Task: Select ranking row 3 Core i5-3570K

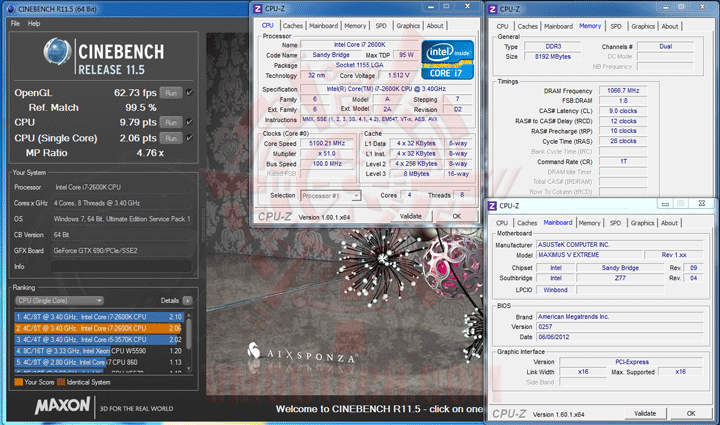Action: point(99,340)
